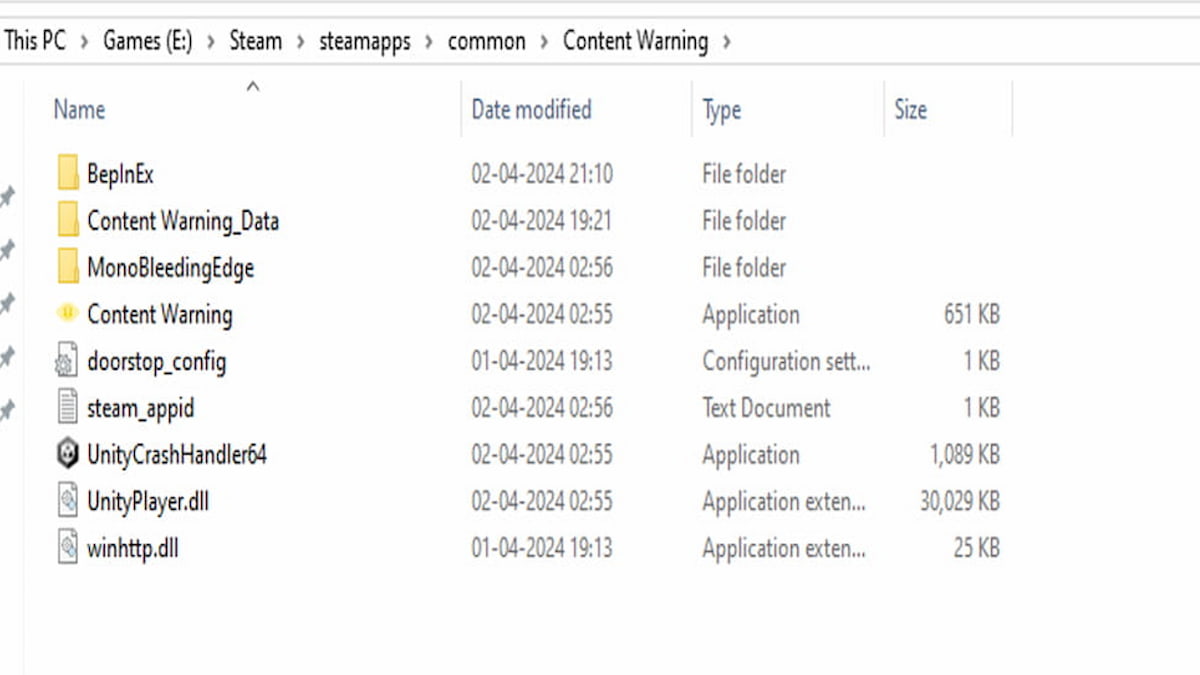The height and width of the screenshot is (675, 1200).
Task: Go to Steam folder in address bar
Action: click(x=255, y=42)
